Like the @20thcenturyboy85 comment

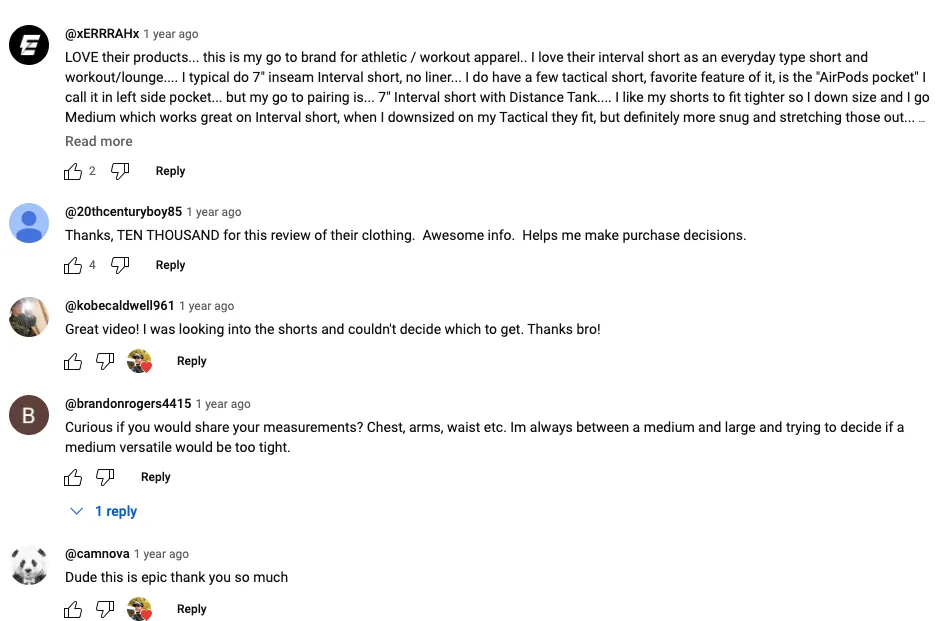(x=72, y=265)
